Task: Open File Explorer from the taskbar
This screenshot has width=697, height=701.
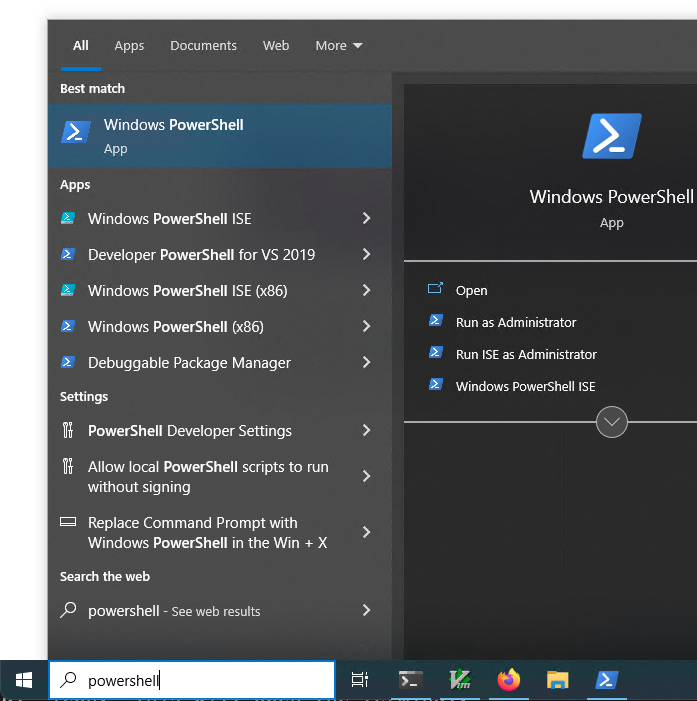Action: point(558,680)
